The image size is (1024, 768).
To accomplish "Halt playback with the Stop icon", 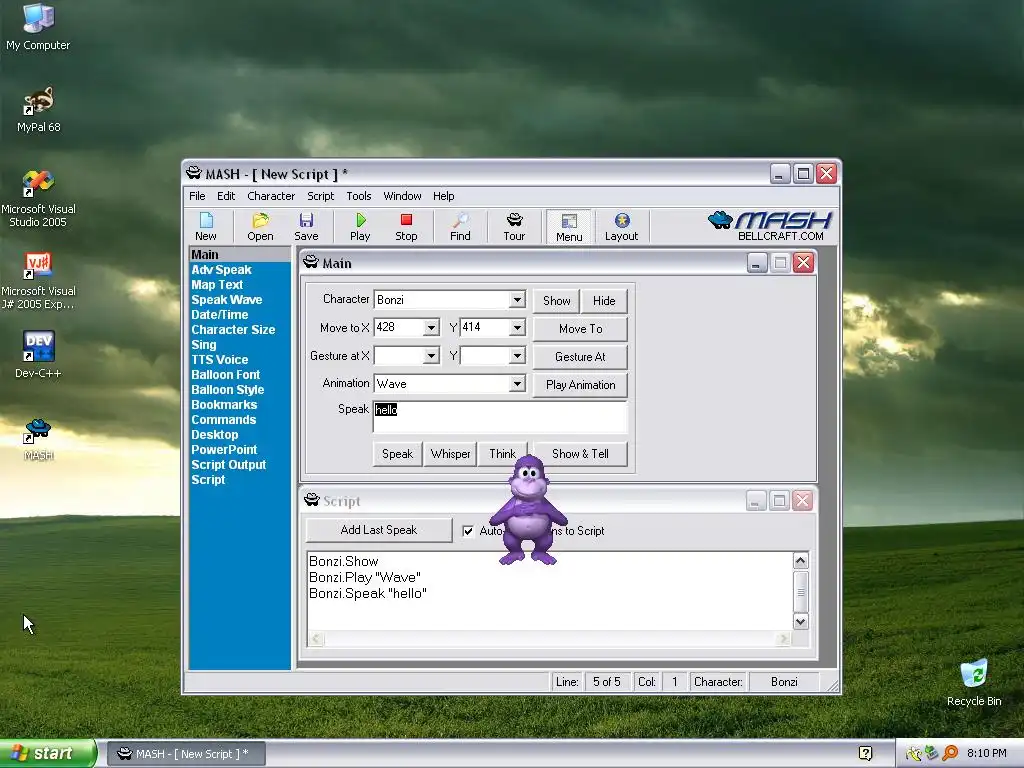I will click(406, 227).
